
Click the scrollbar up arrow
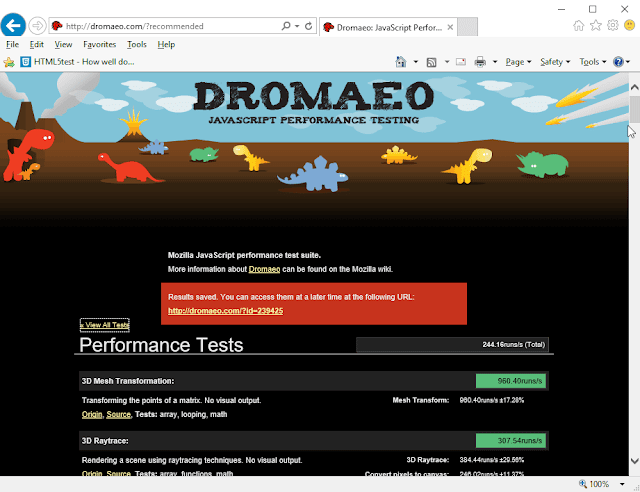[634, 87]
